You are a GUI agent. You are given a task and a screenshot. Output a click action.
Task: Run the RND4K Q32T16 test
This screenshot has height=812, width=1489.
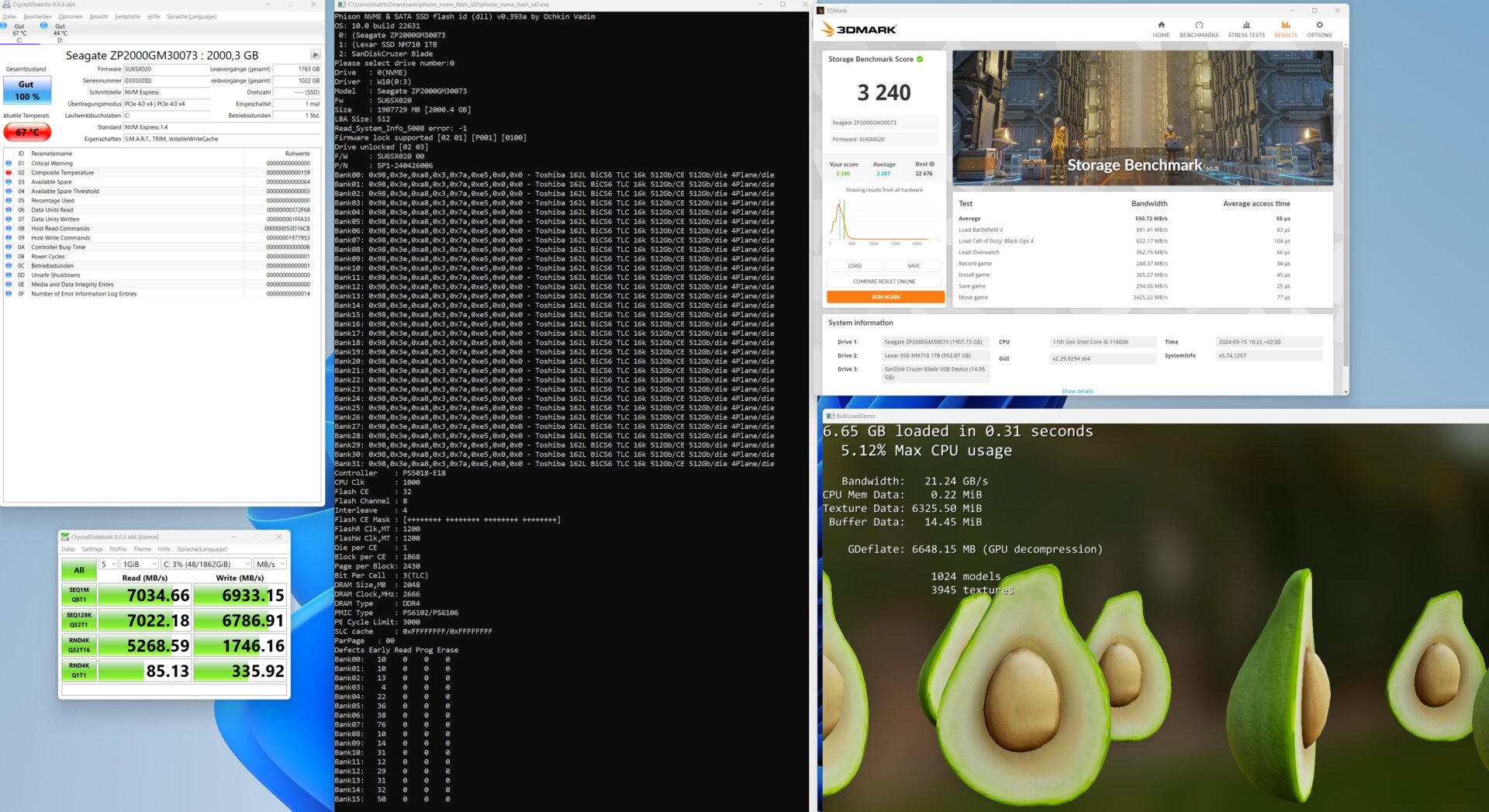click(x=79, y=645)
